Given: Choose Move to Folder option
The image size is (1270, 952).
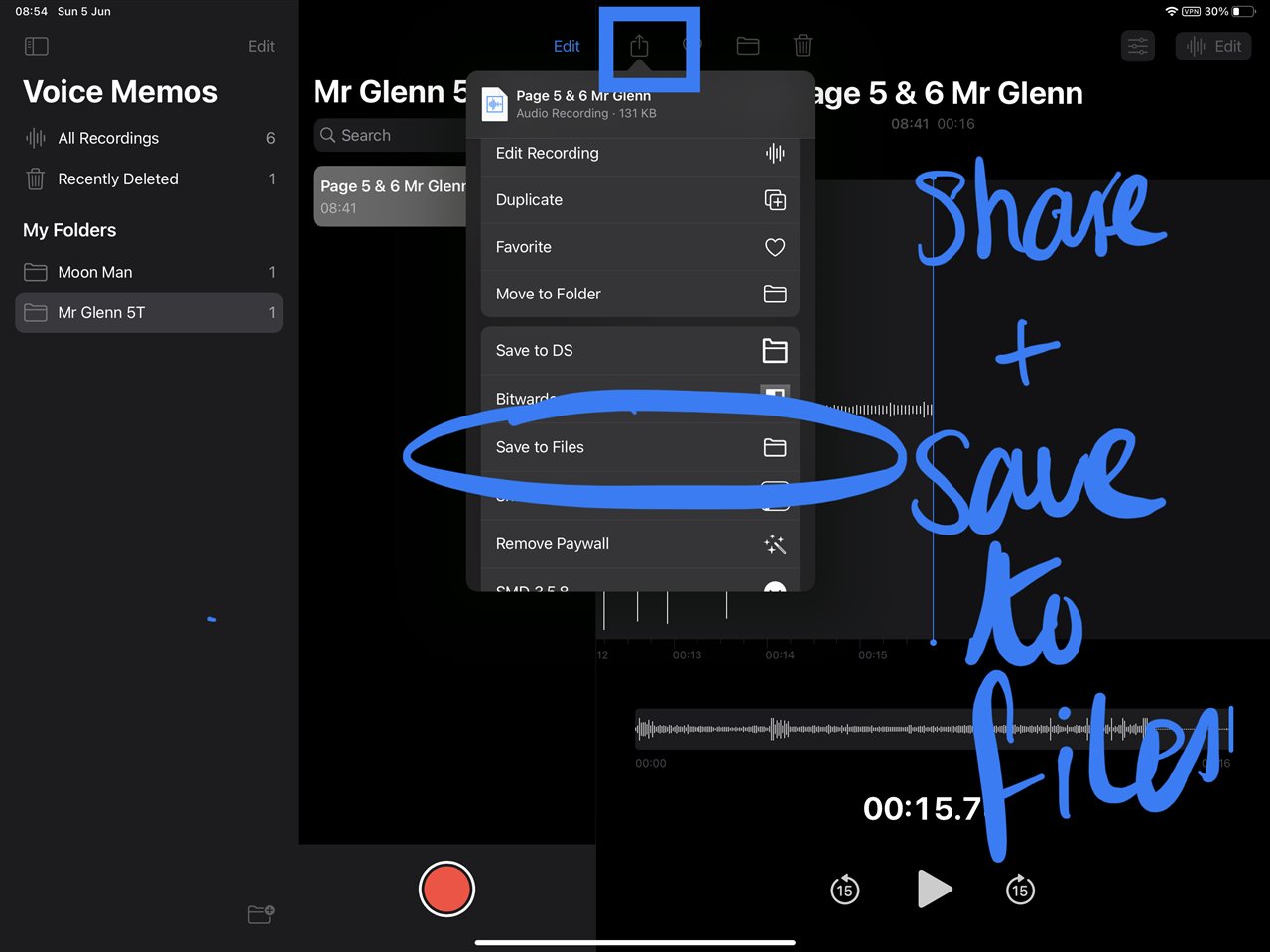Looking at the screenshot, I should click(640, 294).
